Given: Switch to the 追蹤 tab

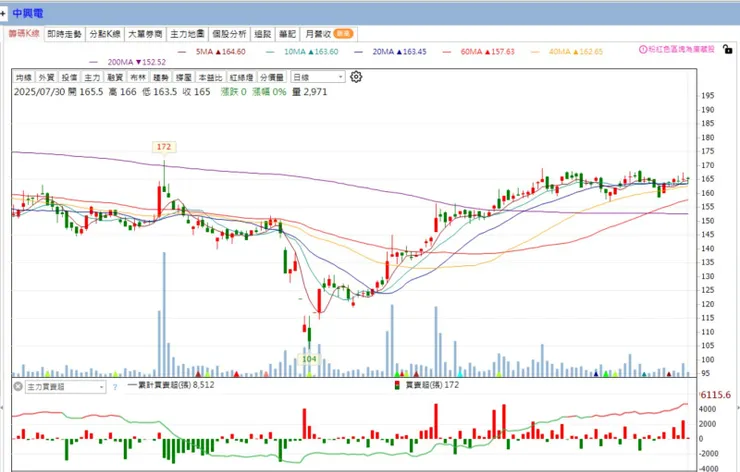Looking at the screenshot, I should point(262,34).
